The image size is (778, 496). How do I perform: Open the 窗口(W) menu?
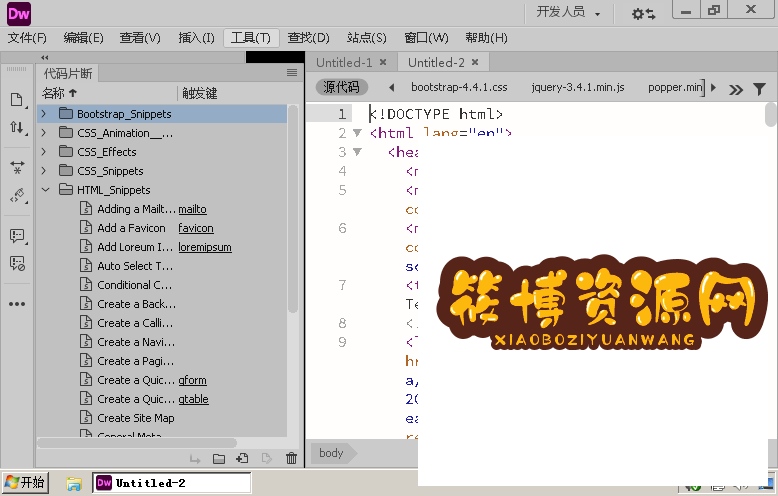(x=426, y=38)
